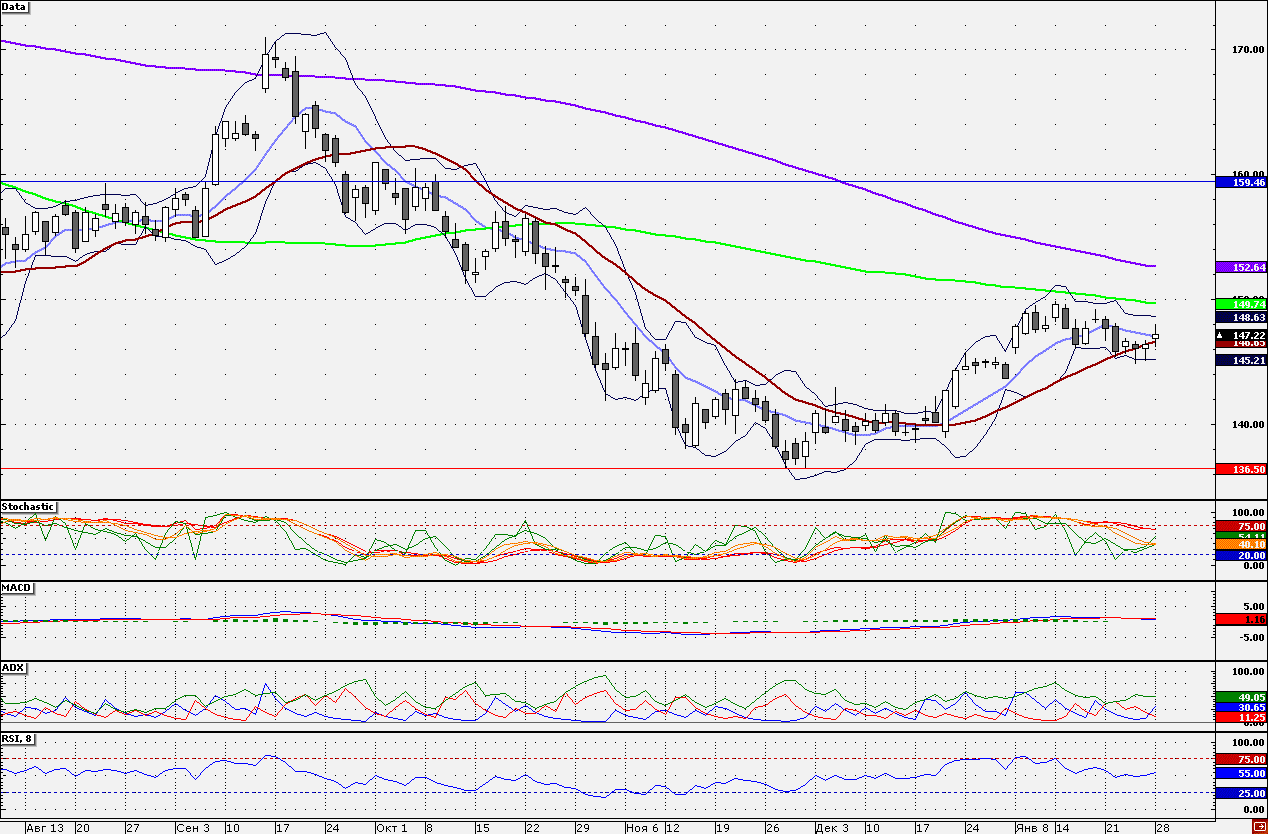The height and width of the screenshot is (834, 1268).
Task: Click the "Авг 13" date label
Action: (45, 828)
